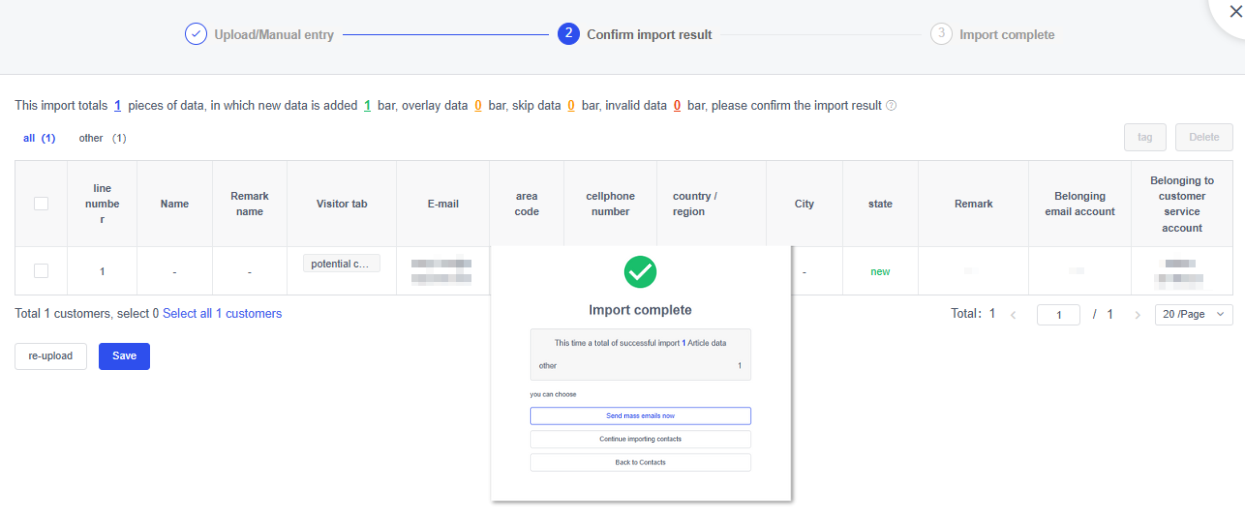The width and height of the screenshot is (1245, 509).
Task: Click Select all 1 customers link
Action: pyautogui.click(x=222, y=314)
